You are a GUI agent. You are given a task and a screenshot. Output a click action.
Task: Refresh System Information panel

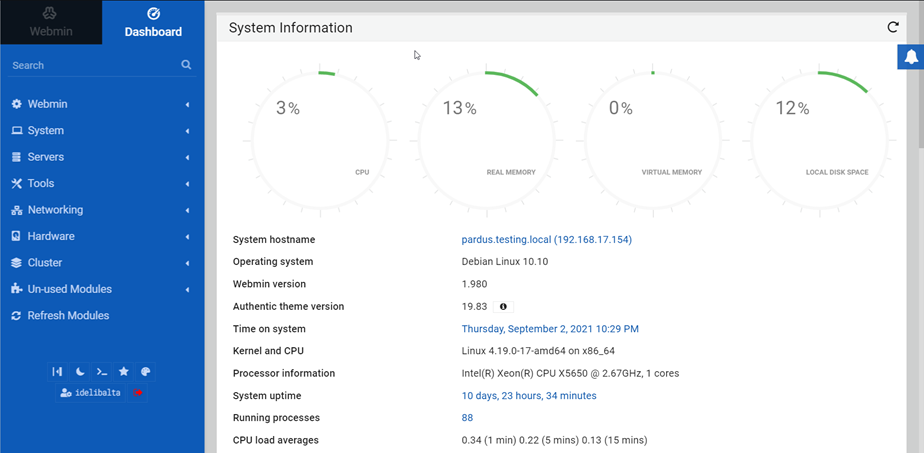click(893, 27)
